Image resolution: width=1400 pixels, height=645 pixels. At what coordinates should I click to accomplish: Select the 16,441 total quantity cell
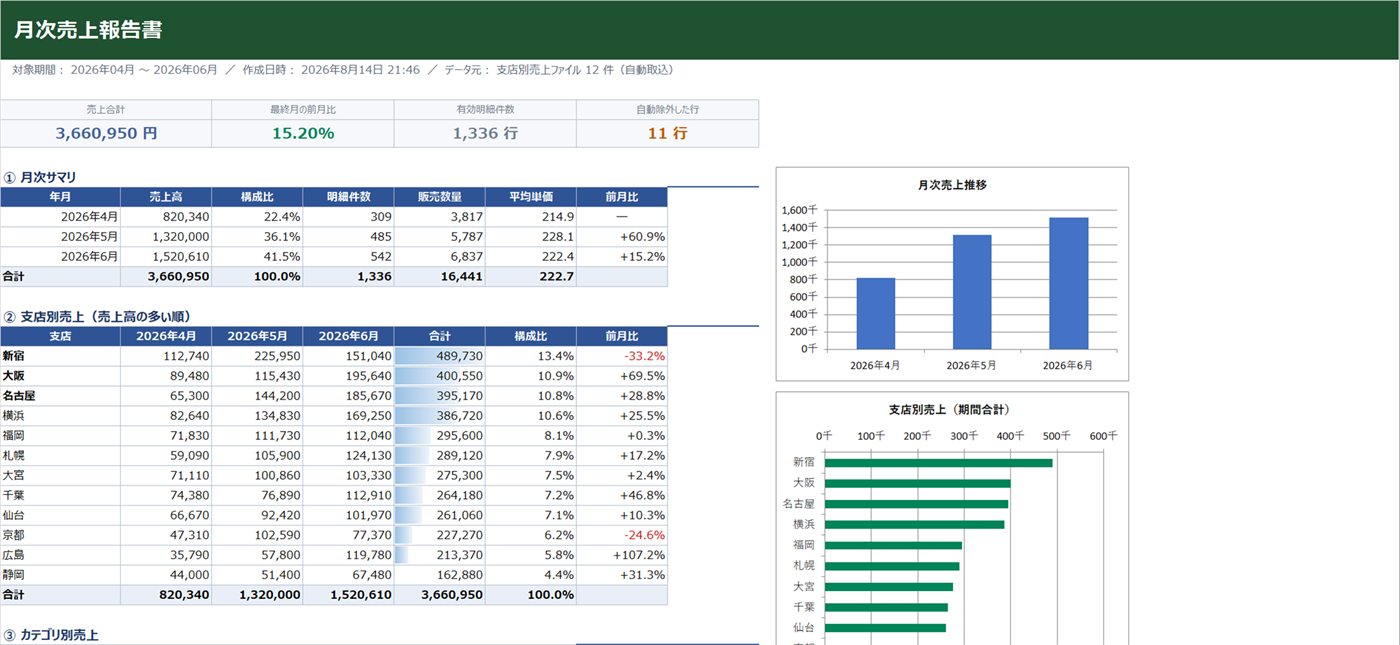pyautogui.click(x=439, y=277)
